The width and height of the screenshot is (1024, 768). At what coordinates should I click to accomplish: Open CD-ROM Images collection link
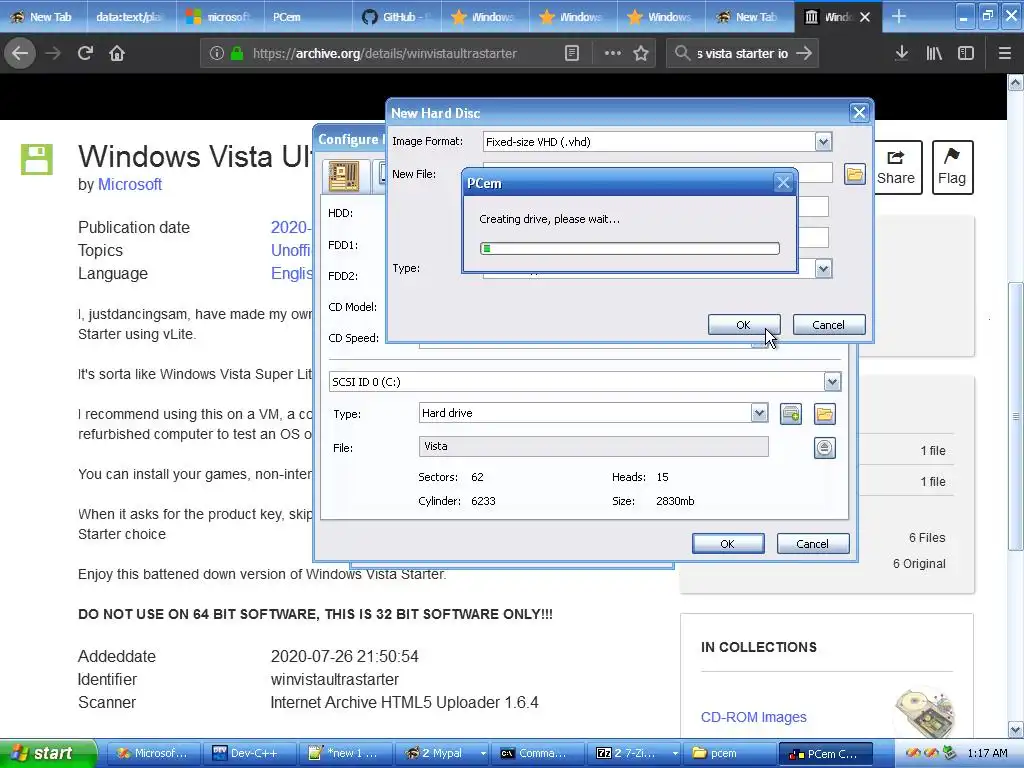point(753,717)
